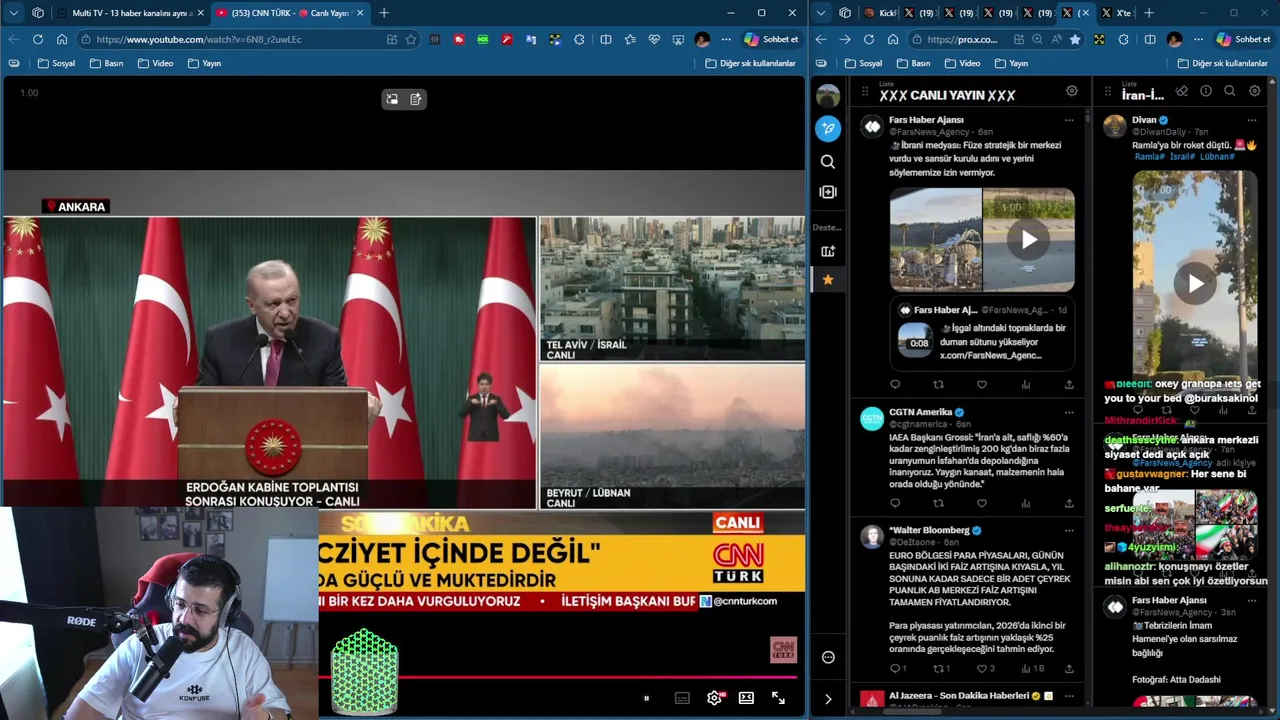This screenshot has height=720, width=1280.
Task: Toggle favorite star for pro.x.com
Action: 1074,39
